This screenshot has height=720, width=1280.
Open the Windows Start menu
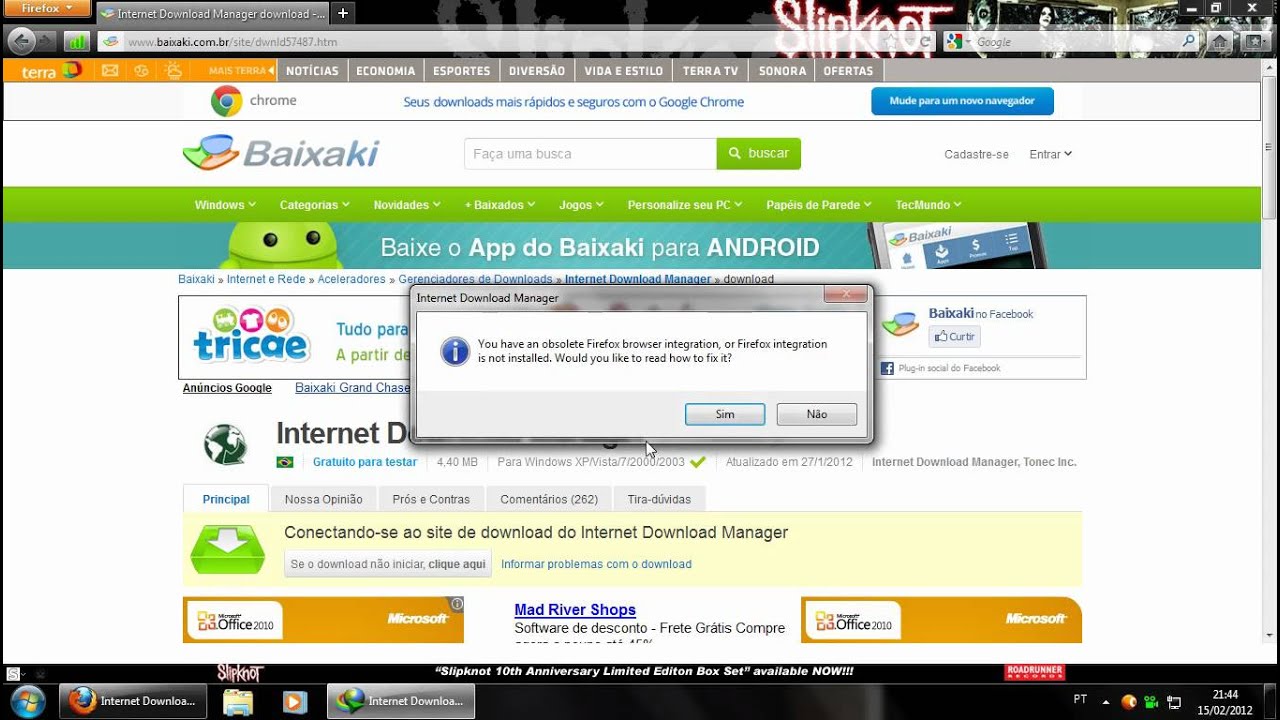point(27,701)
